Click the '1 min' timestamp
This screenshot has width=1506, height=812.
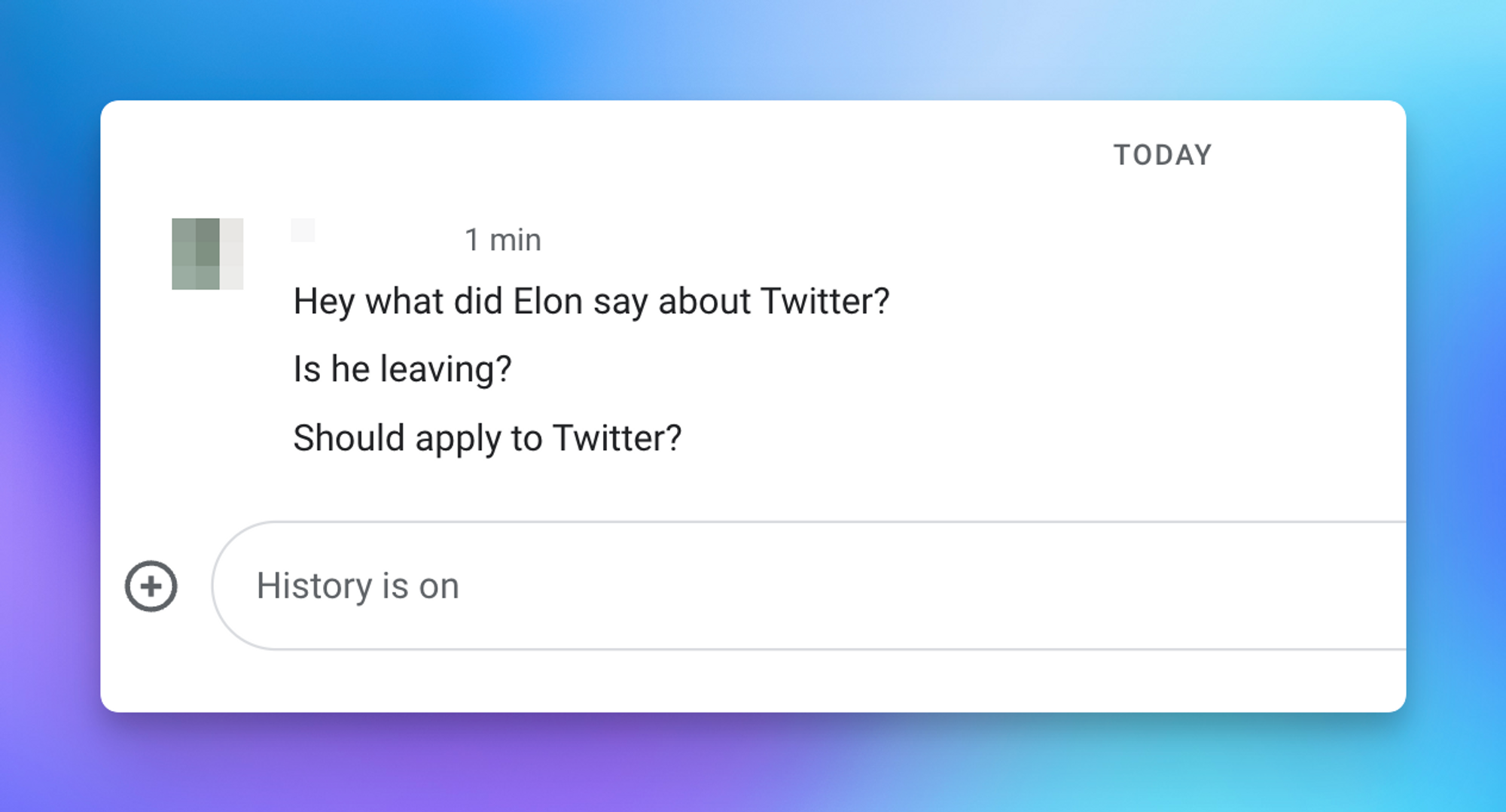[503, 240]
